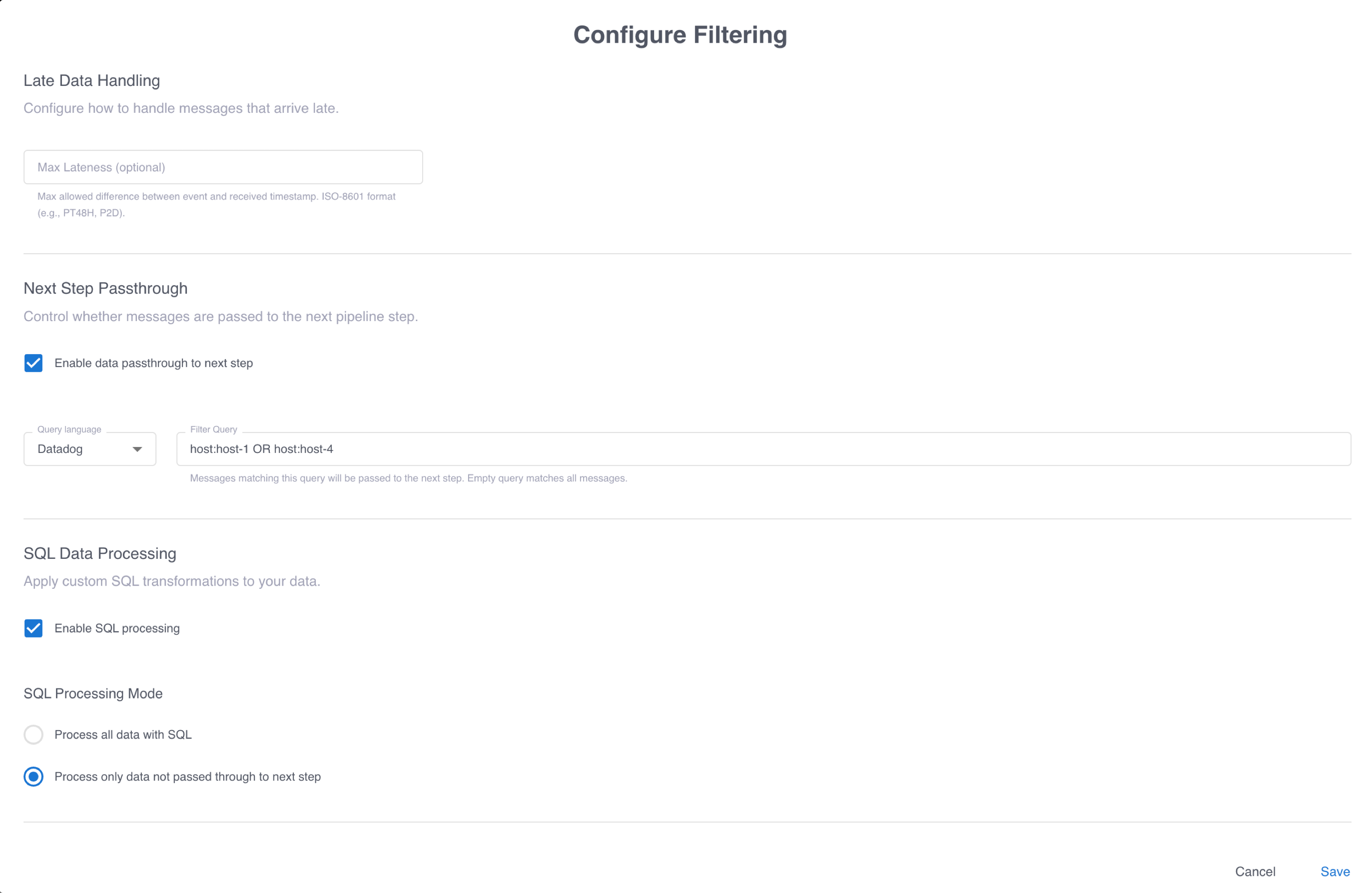Open the Query language dropdown
Image resolution: width=1372 pixels, height=893 pixels.
click(x=89, y=449)
